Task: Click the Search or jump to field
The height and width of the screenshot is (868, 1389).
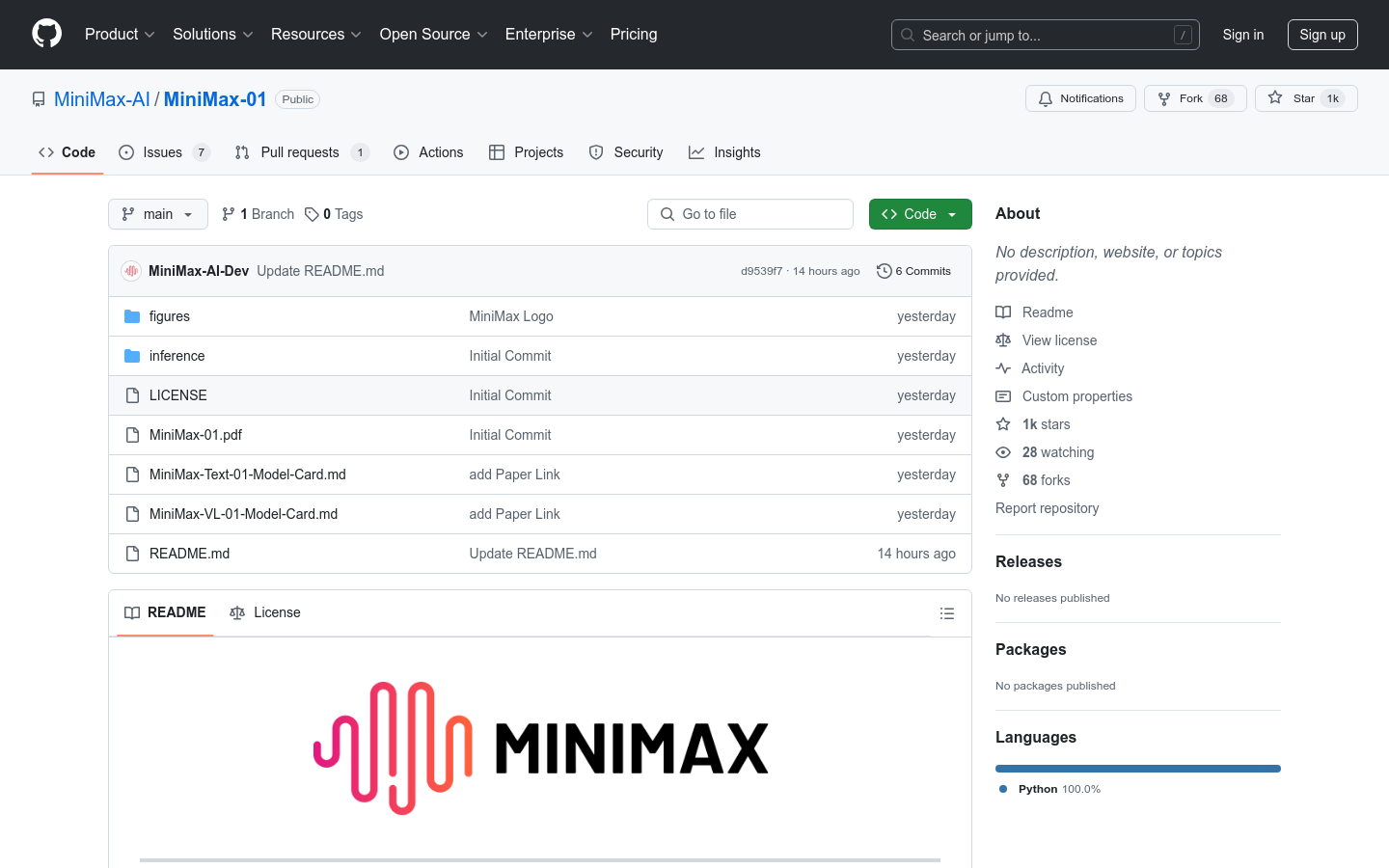Action: tap(1046, 35)
